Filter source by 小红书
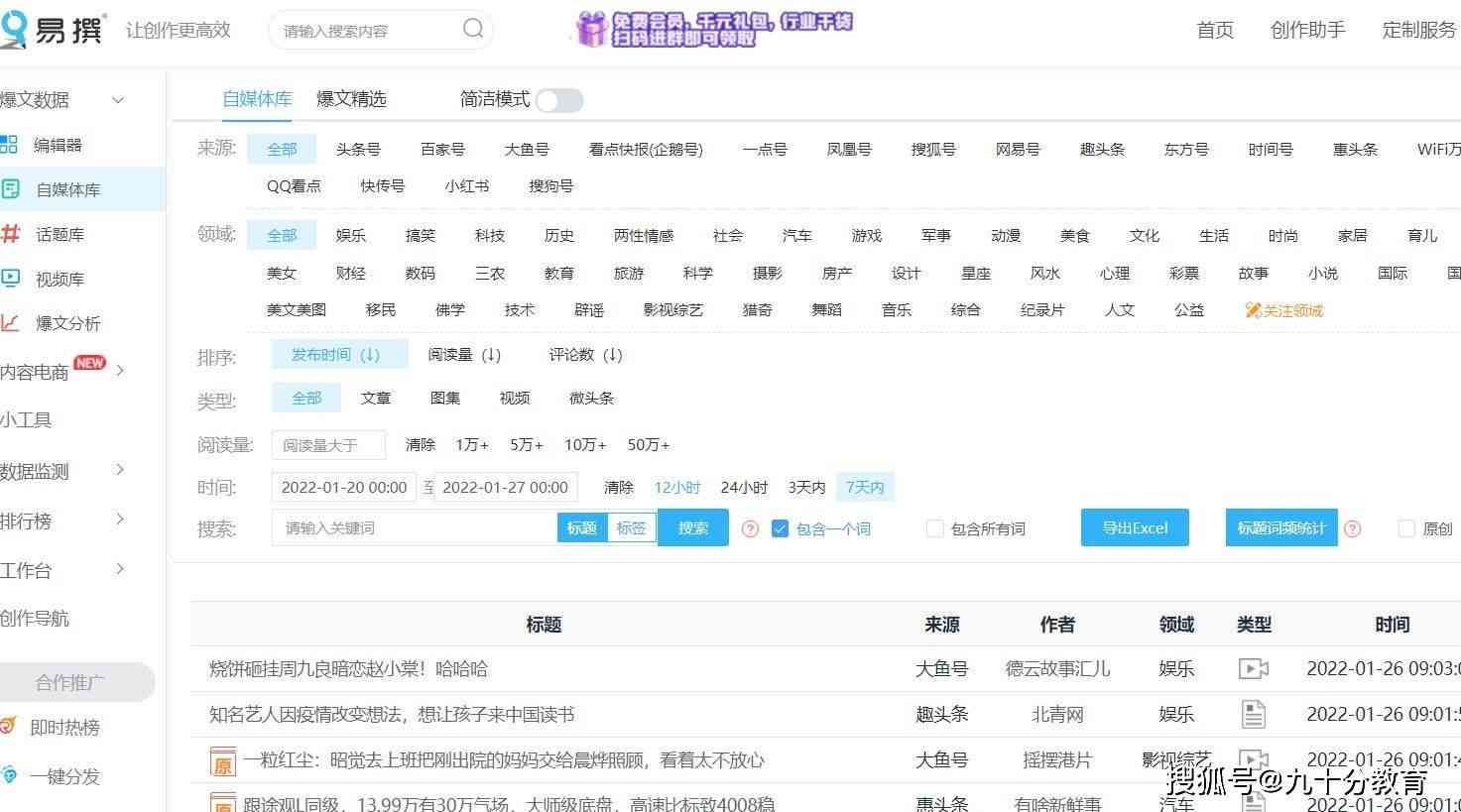Viewport: 1461px width, 812px height. 466,185
